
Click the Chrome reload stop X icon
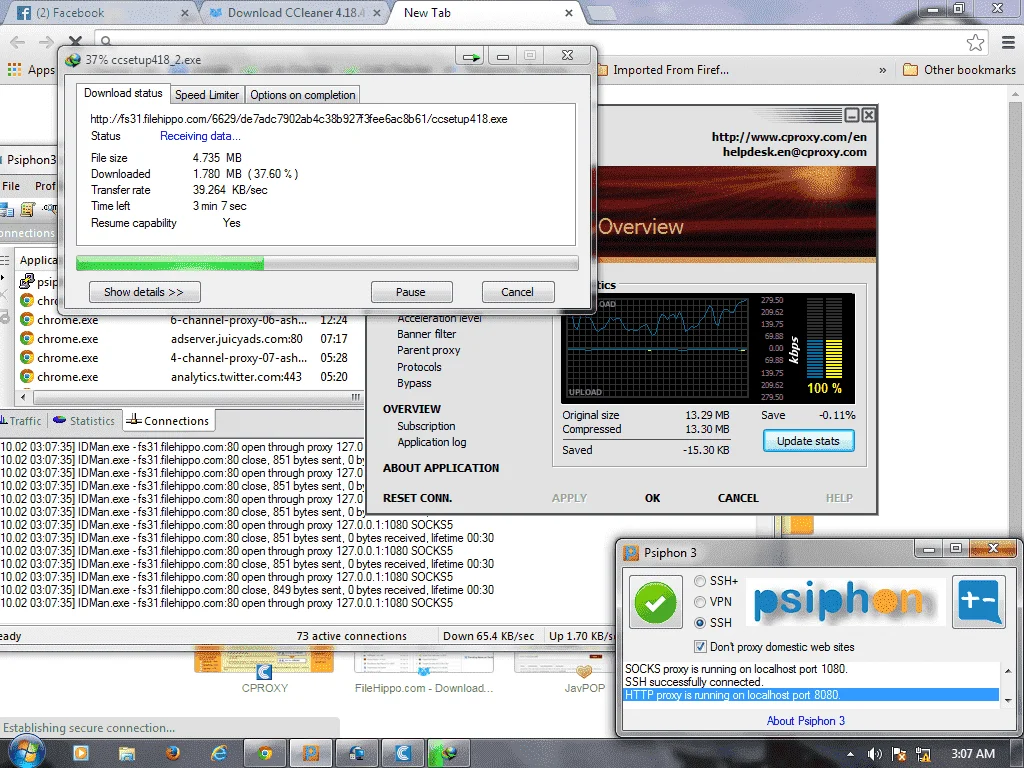[75, 42]
